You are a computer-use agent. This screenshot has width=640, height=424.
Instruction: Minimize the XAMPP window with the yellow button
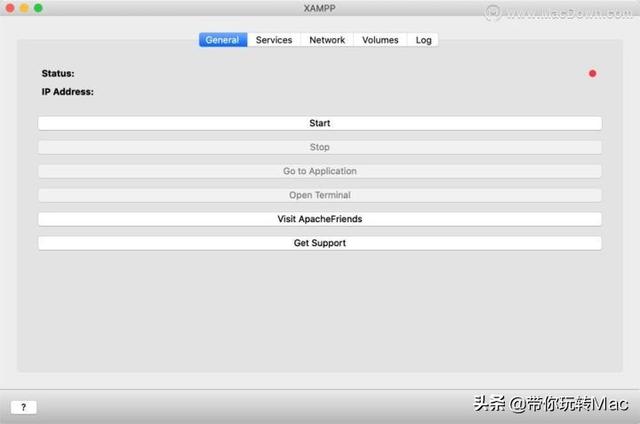coord(24,8)
